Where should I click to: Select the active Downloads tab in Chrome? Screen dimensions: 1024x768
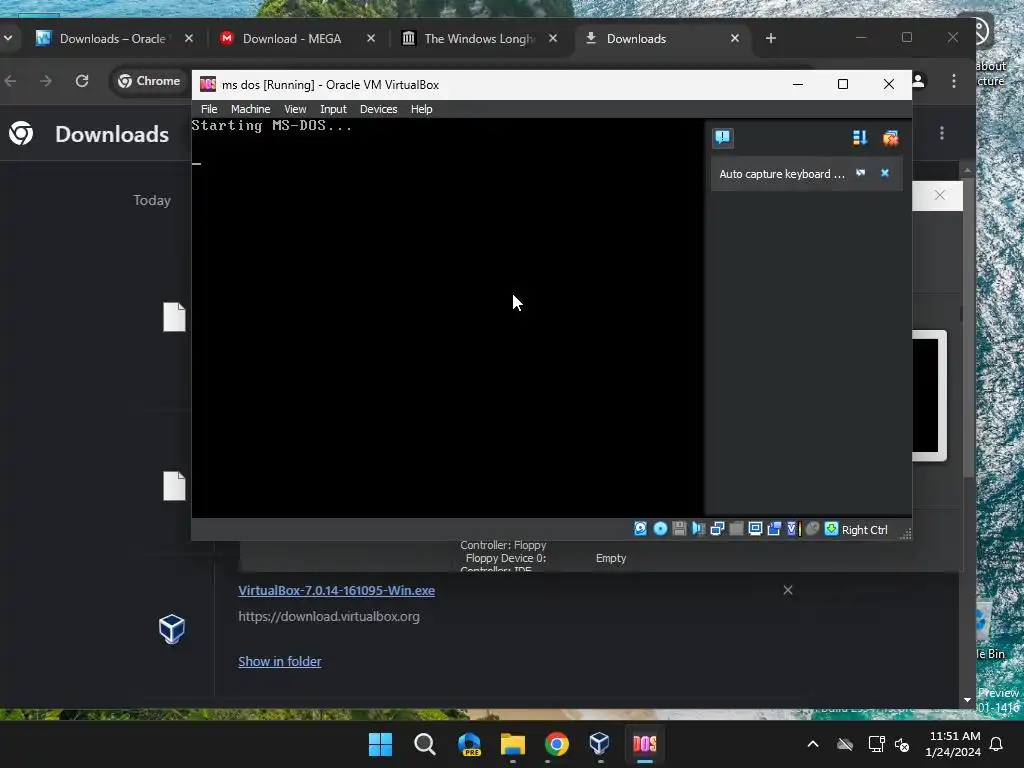660,39
